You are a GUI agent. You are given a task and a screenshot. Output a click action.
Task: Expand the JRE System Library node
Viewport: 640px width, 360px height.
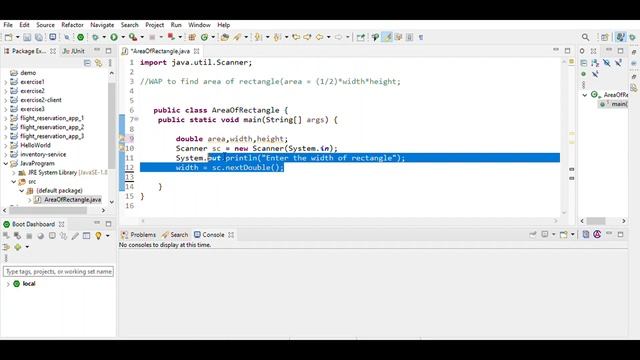pyautogui.click(x=13, y=173)
